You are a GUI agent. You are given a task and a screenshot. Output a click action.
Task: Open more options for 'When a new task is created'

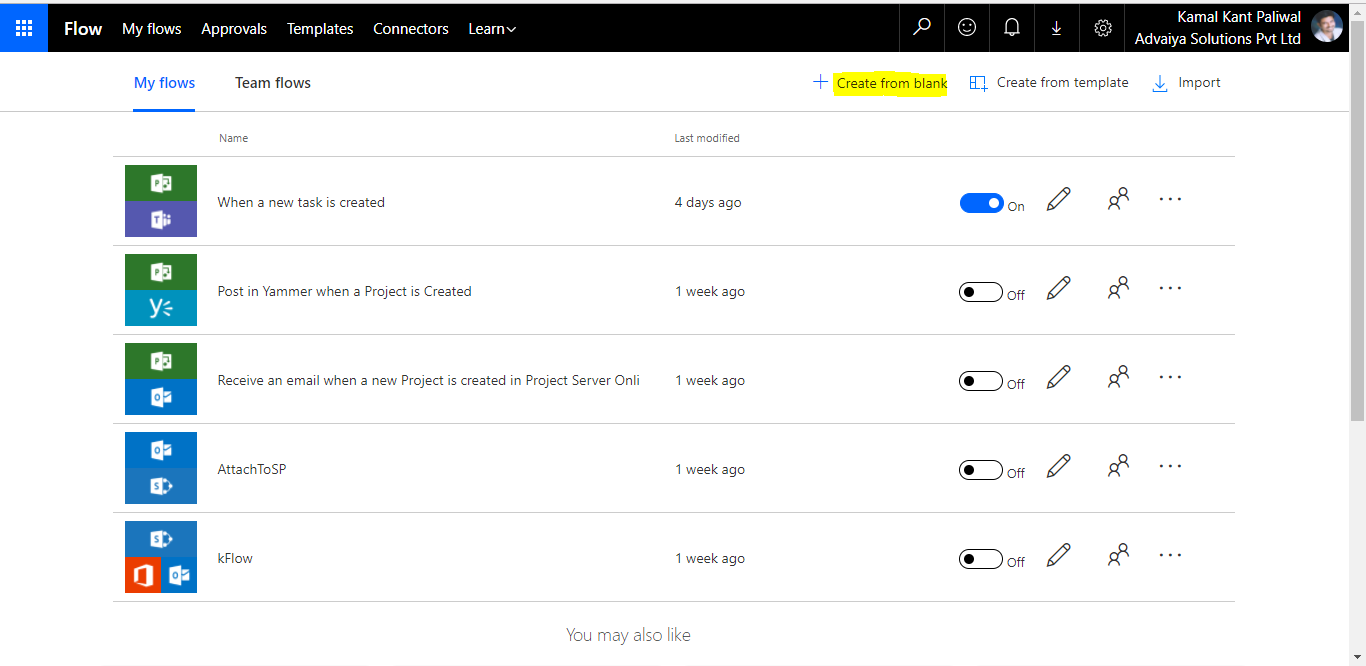click(x=1170, y=199)
